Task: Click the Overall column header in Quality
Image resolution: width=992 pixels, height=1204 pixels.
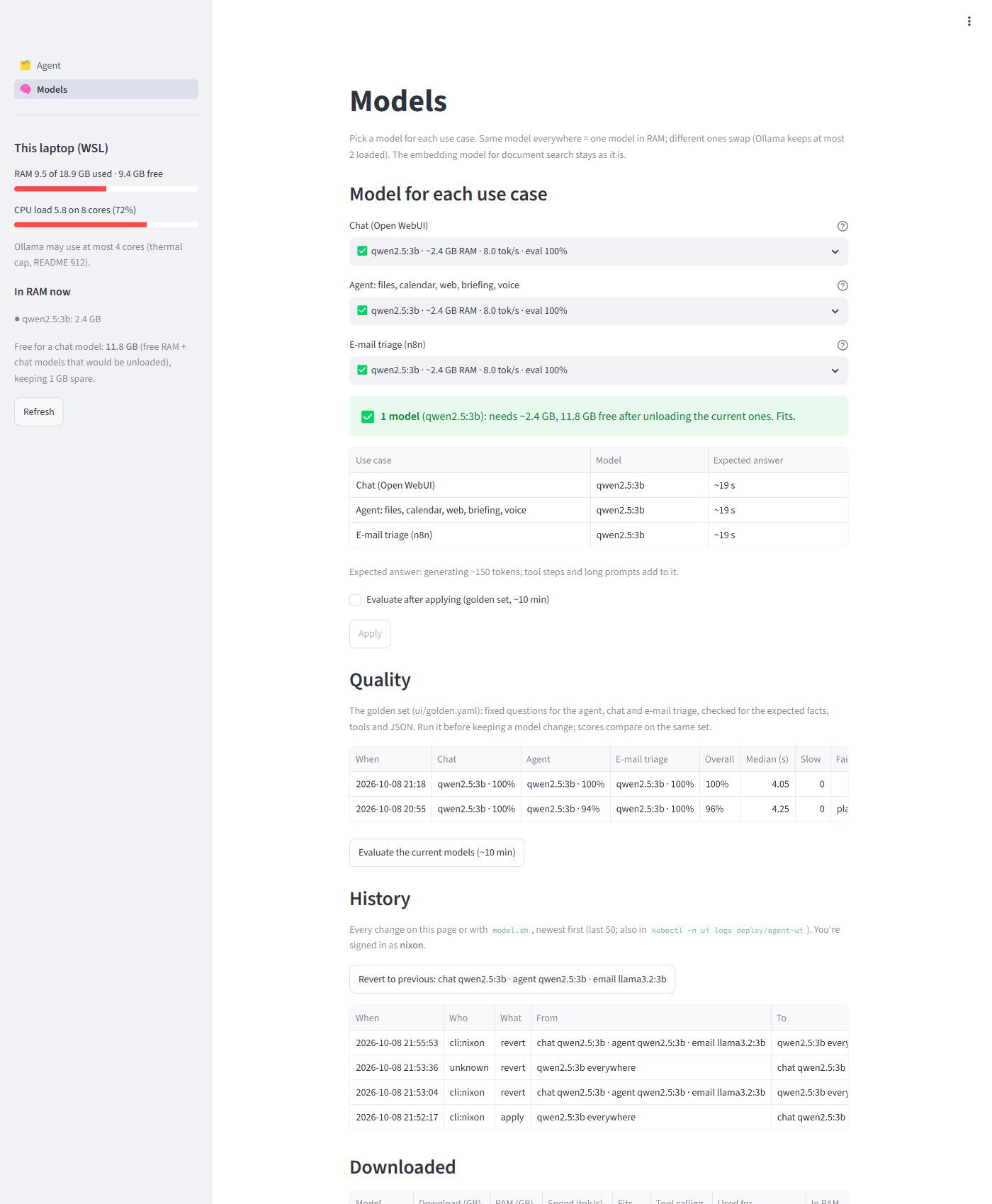Action: [719, 759]
